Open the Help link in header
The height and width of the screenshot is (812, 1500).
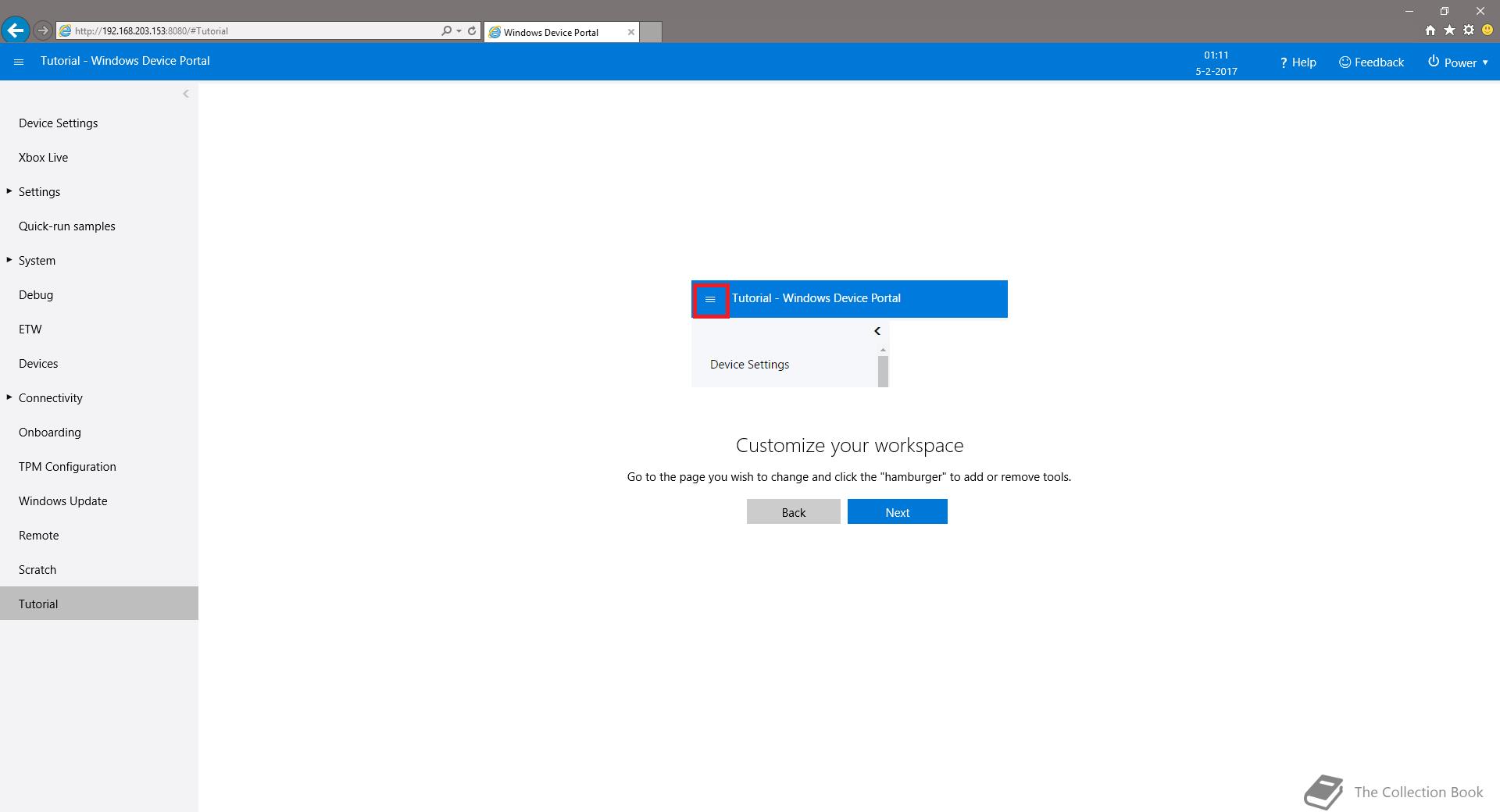point(1298,62)
